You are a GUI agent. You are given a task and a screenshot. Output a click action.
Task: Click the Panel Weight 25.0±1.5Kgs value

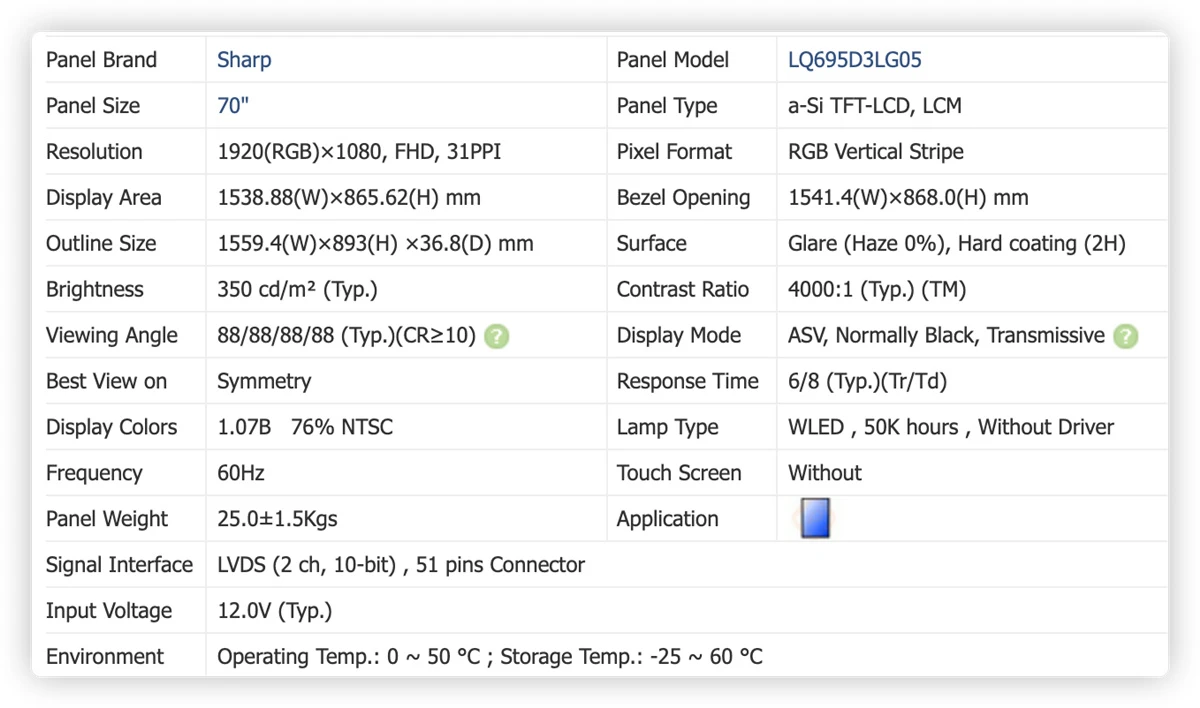point(277,519)
